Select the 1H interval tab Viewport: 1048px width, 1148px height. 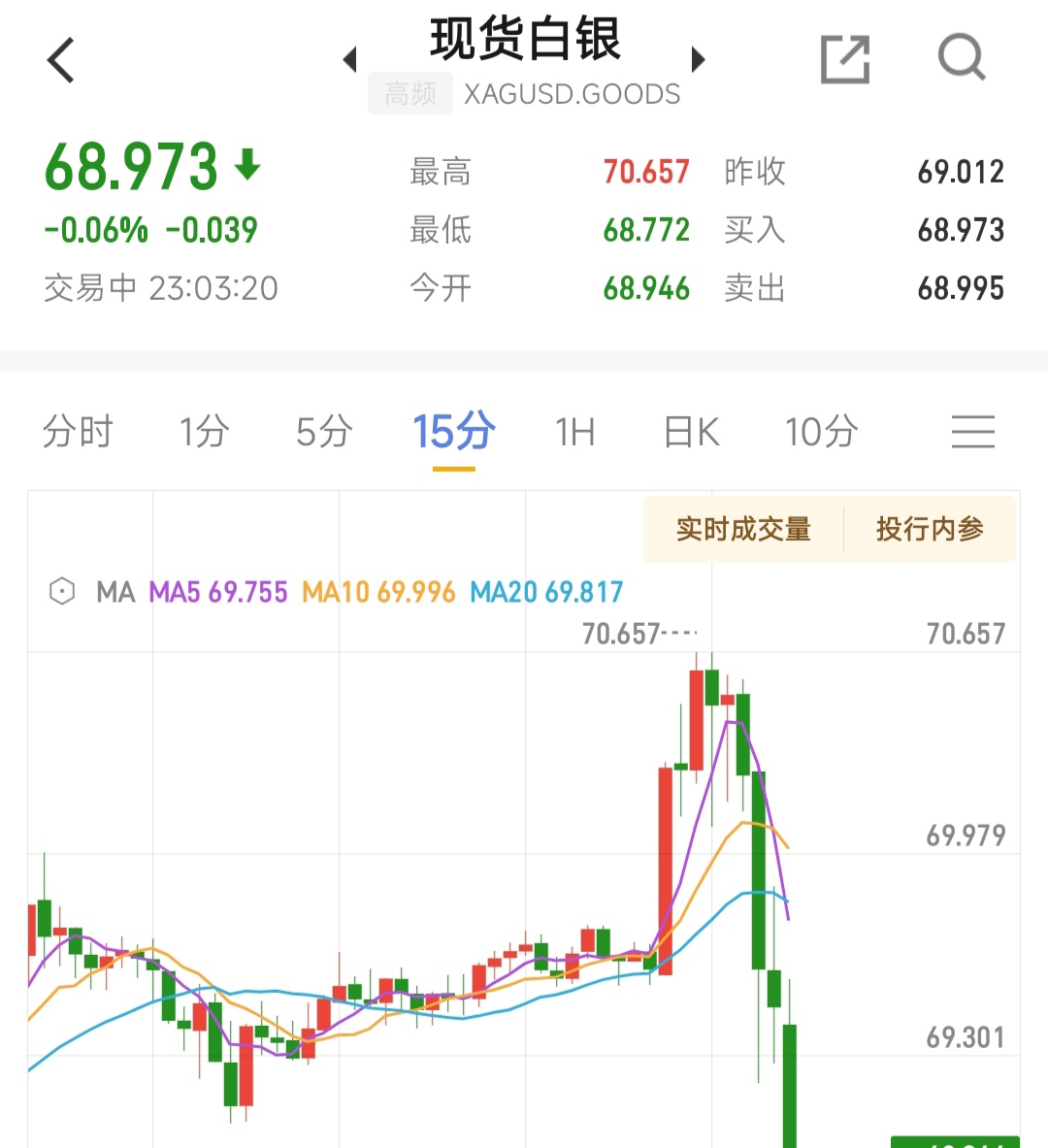click(x=574, y=432)
